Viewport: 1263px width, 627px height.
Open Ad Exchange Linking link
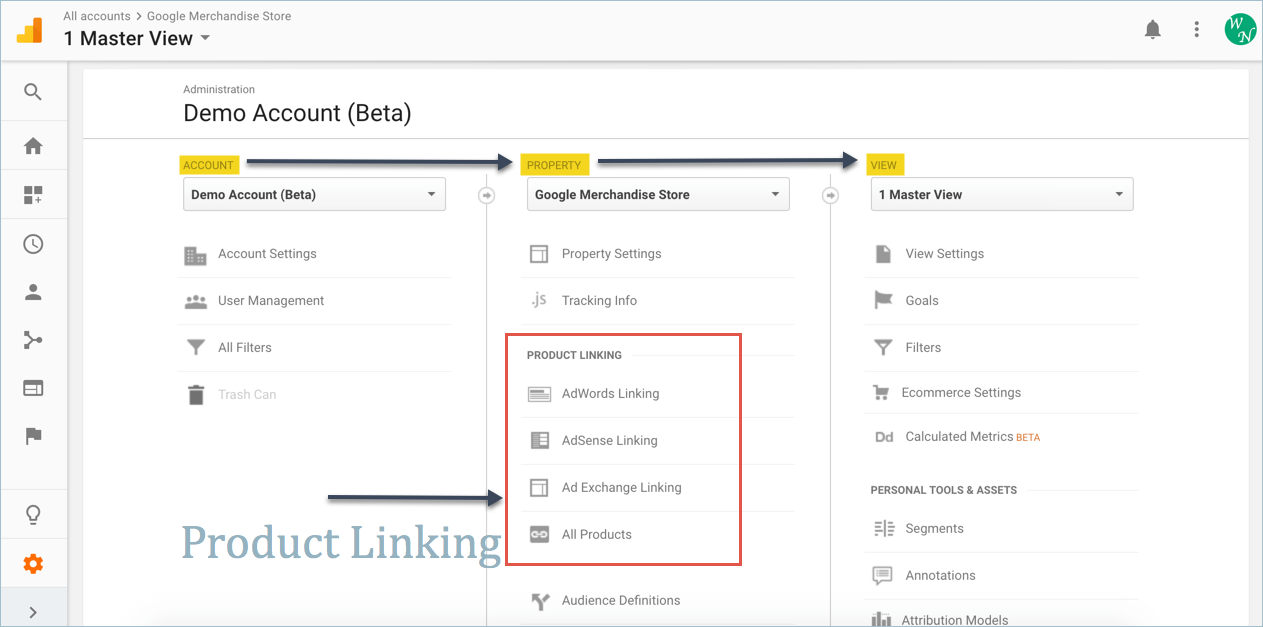point(622,488)
